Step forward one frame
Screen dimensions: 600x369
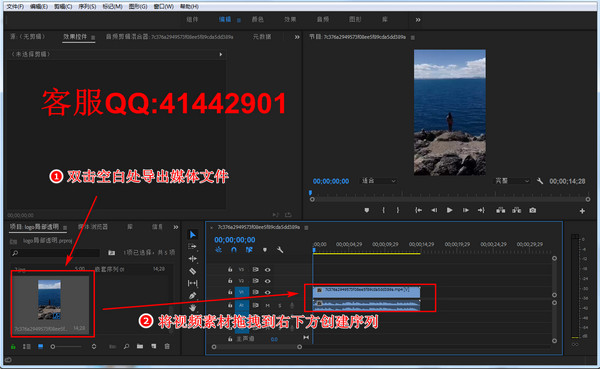tap(465, 210)
